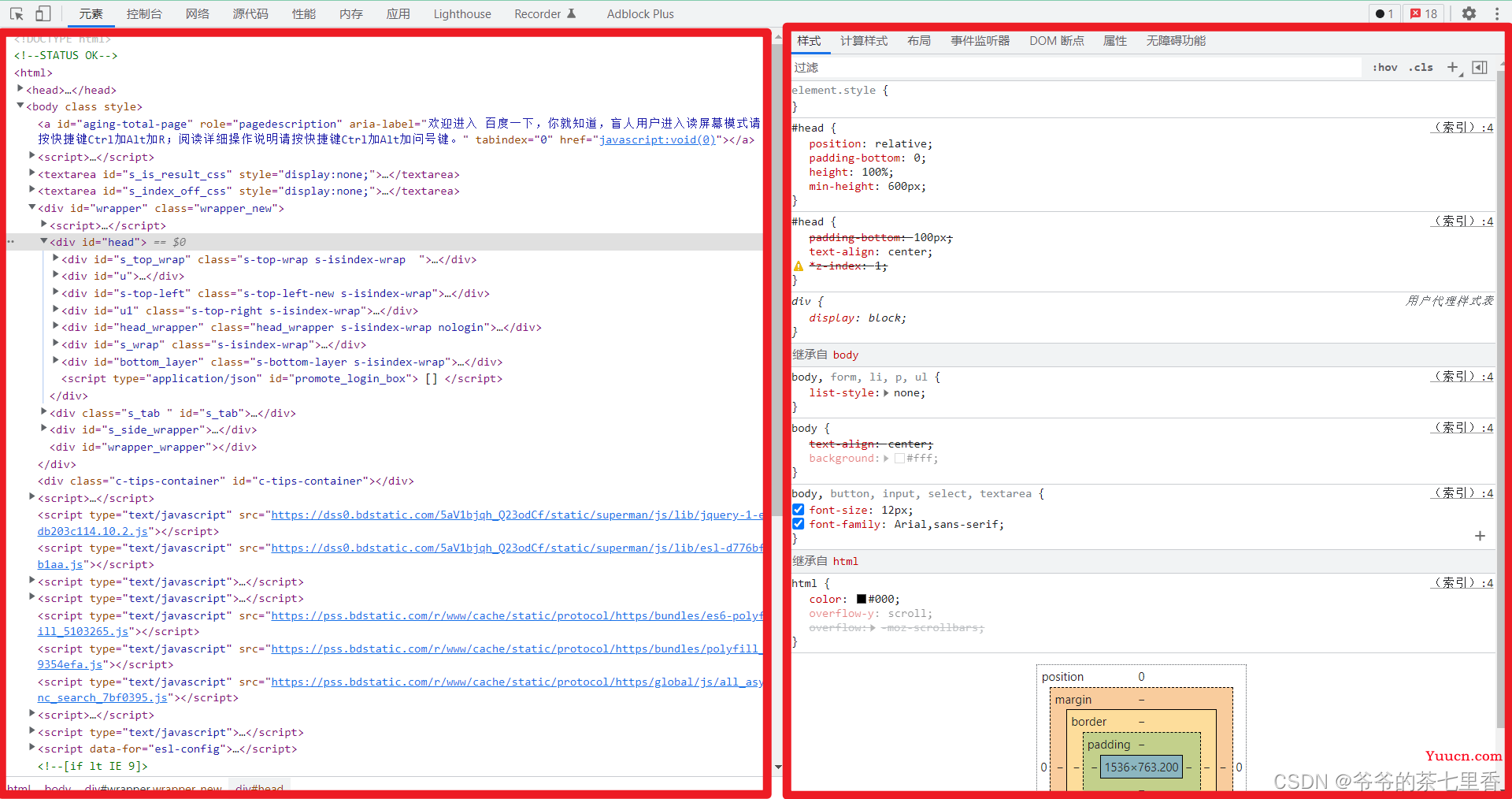Image resolution: width=1512 pixels, height=799 pixels.
Task: Click the body breadcrumb item
Action: click(57, 787)
